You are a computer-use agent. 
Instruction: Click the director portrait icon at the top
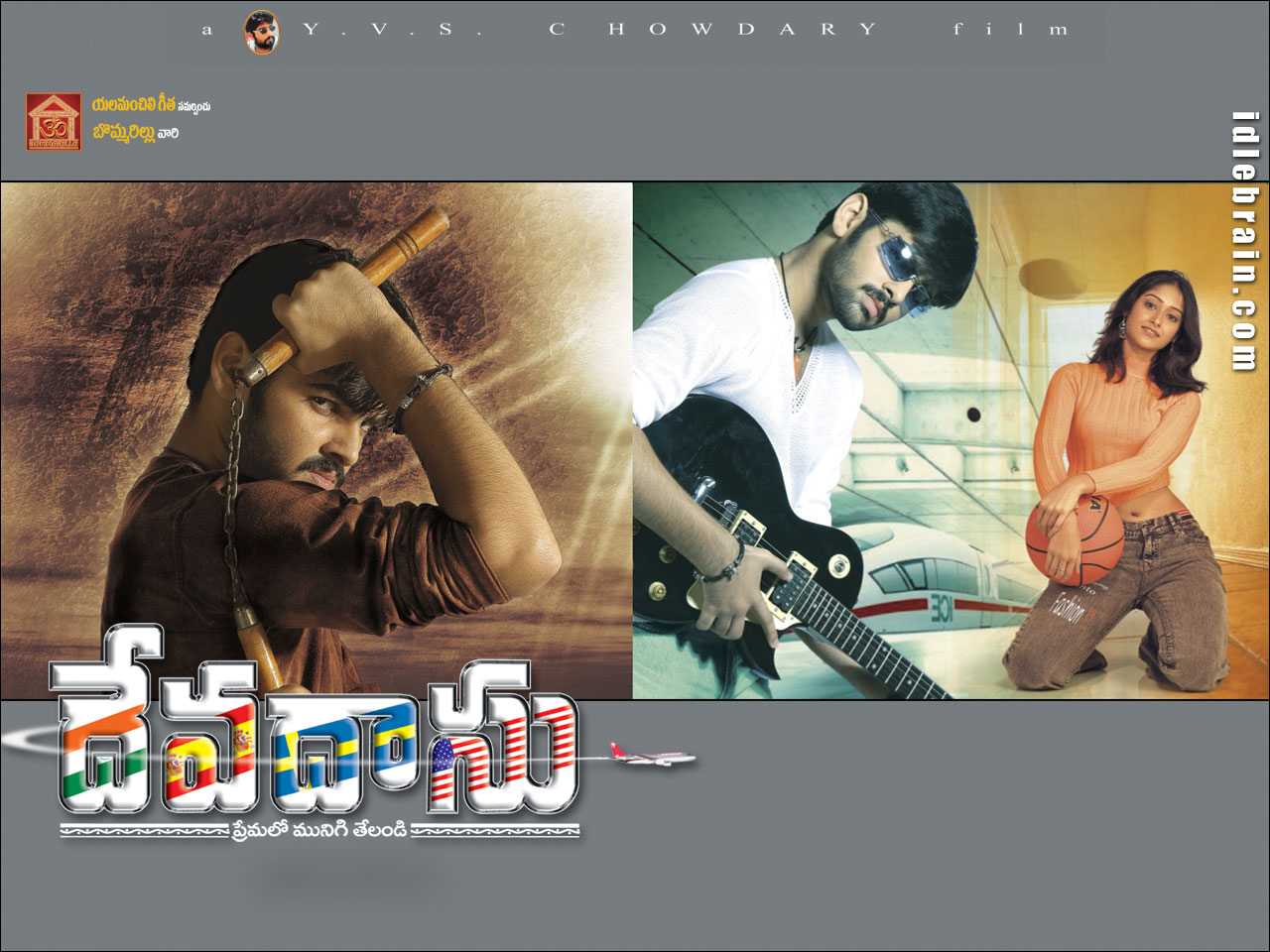(x=262, y=31)
